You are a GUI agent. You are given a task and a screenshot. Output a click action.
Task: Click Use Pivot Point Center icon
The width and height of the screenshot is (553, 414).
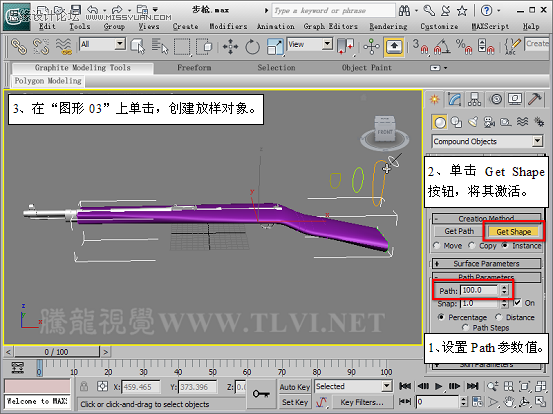pyautogui.click(x=345, y=46)
